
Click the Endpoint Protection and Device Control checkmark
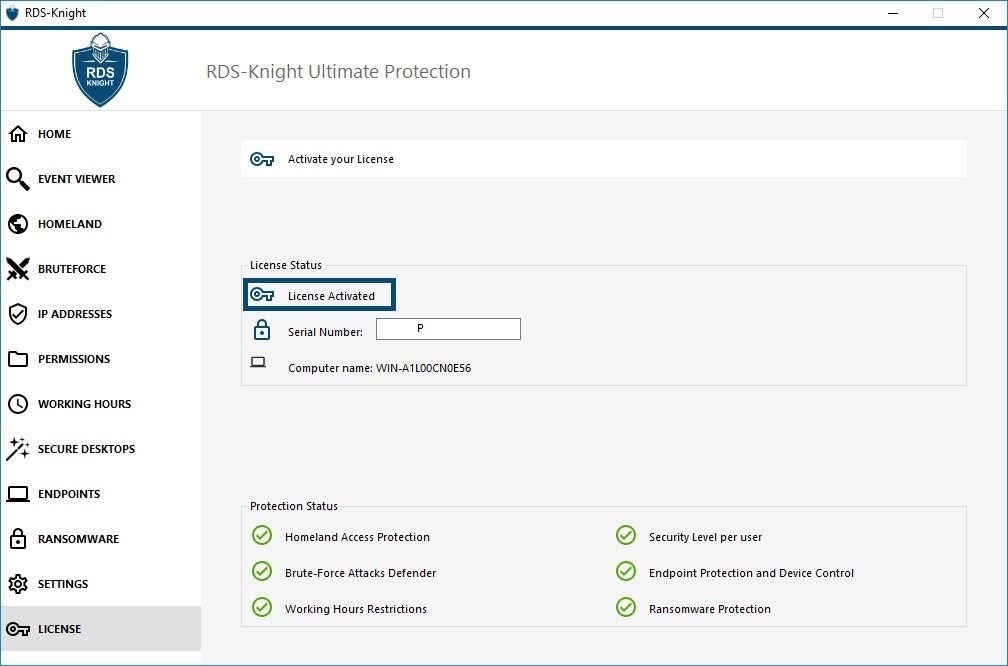[626, 571]
